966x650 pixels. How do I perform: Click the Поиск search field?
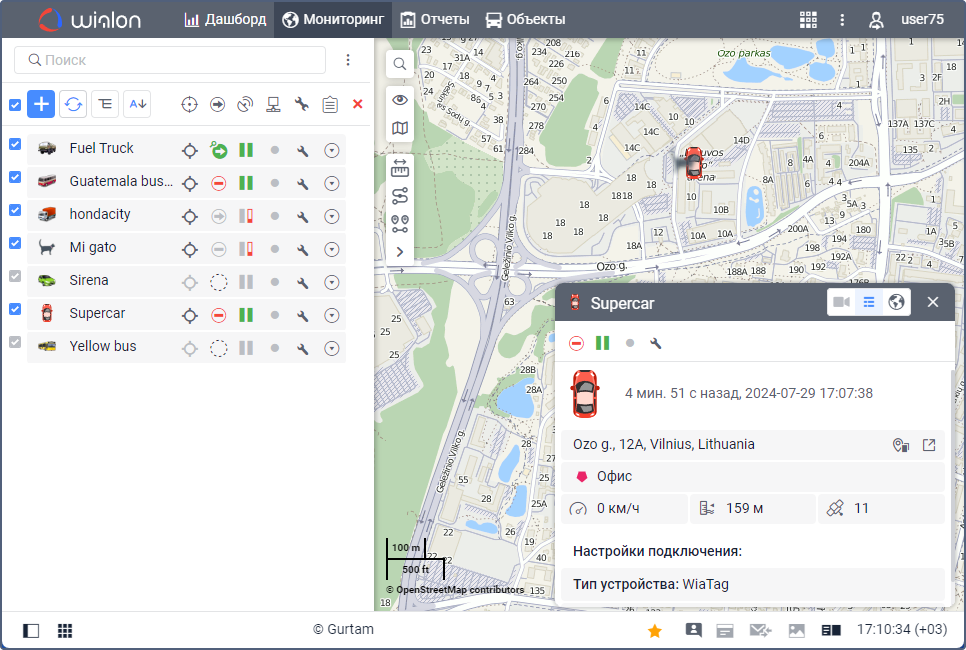click(x=170, y=60)
